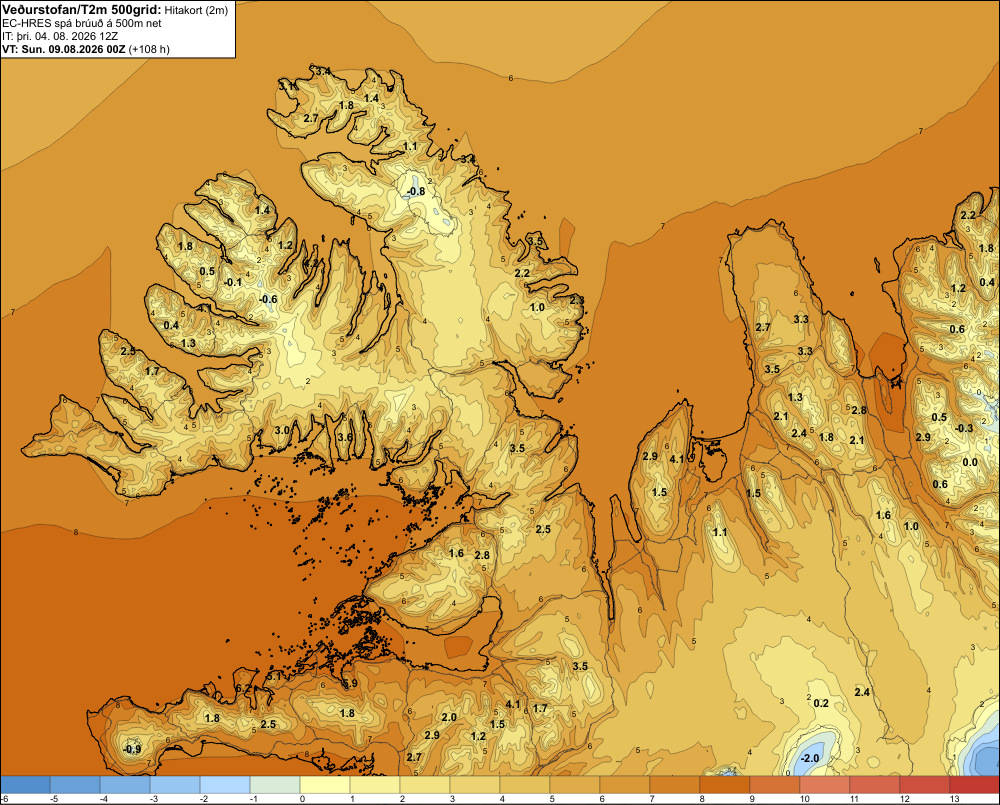Click the red swatch between 12 and 13
The image size is (1000, 805).
pos(925,784)
